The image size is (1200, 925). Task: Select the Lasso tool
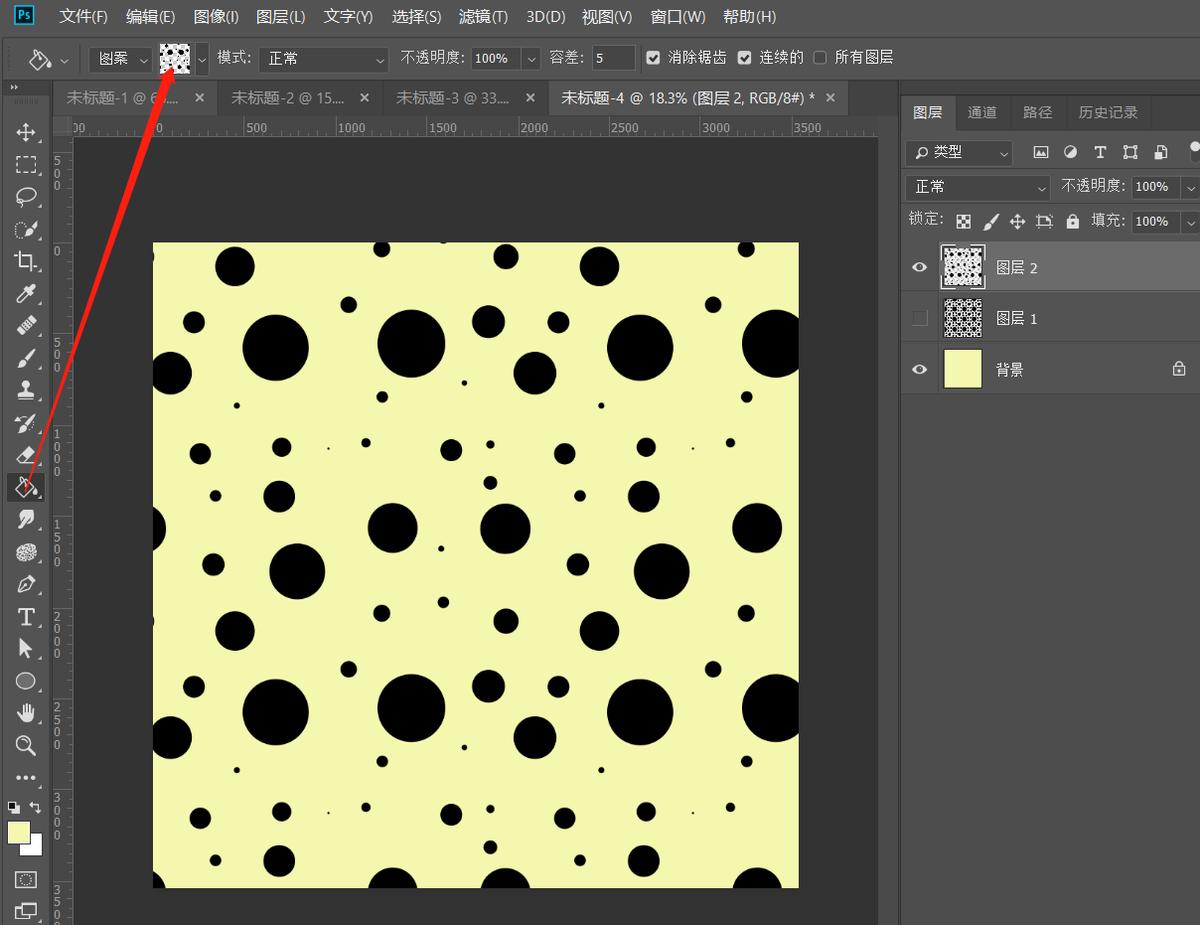[x=26, y=197]
